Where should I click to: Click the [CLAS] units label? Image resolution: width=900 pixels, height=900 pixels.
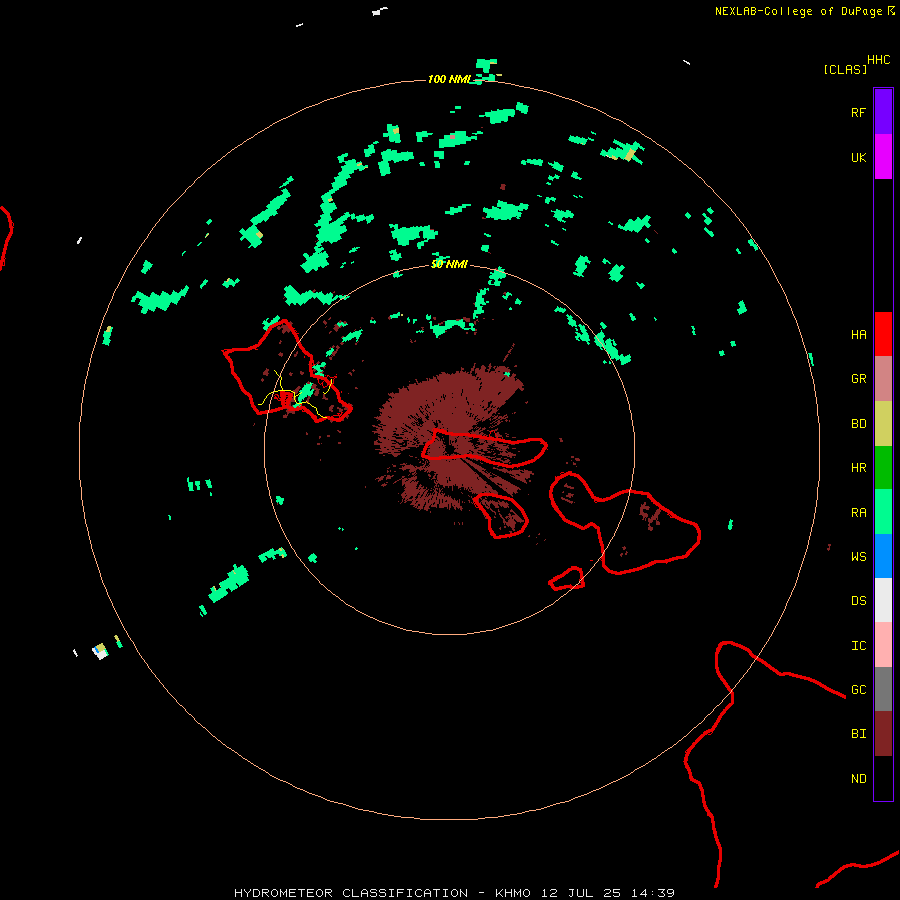point(845,69)
